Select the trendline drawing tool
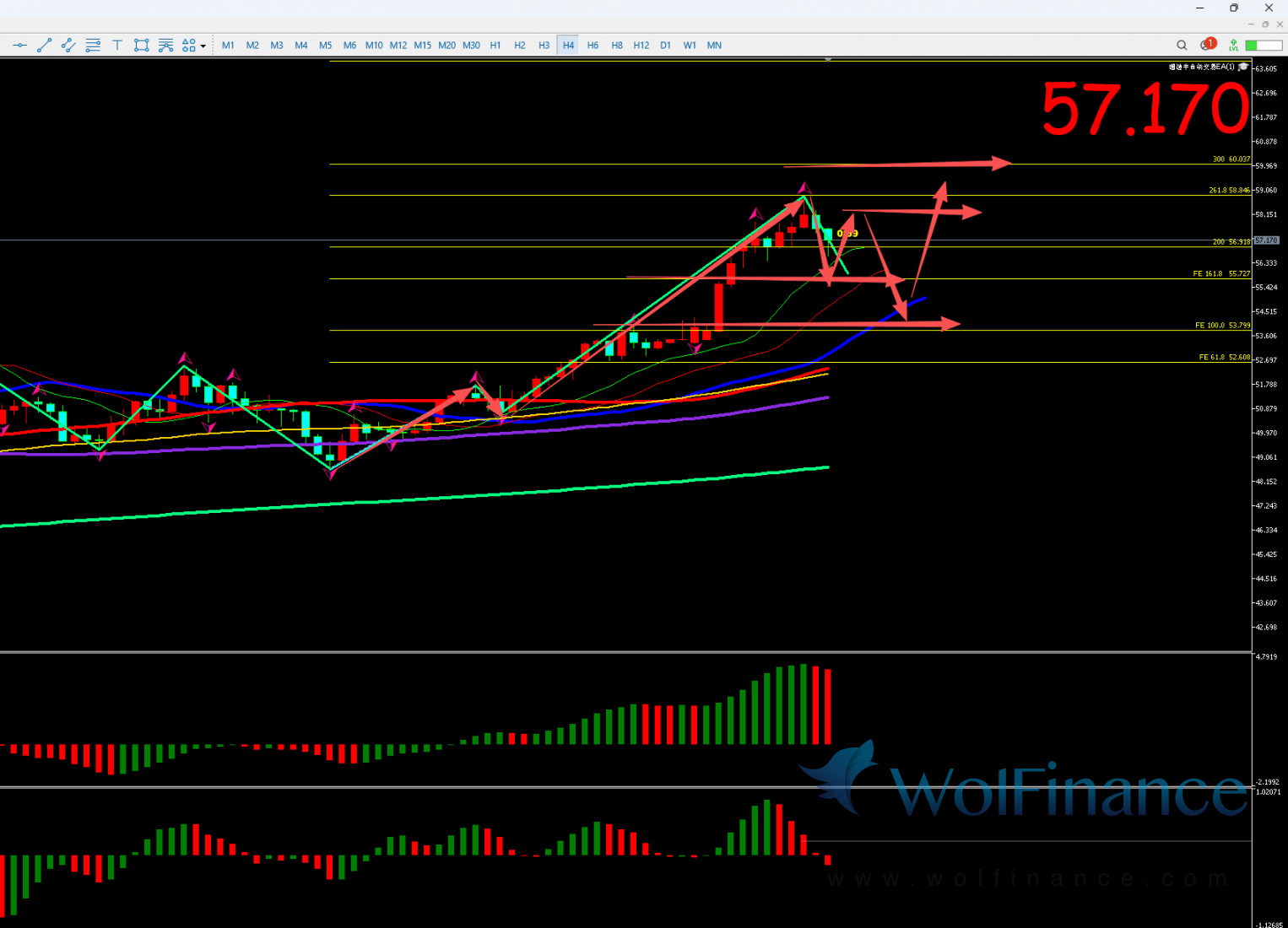 click(45, 46)
